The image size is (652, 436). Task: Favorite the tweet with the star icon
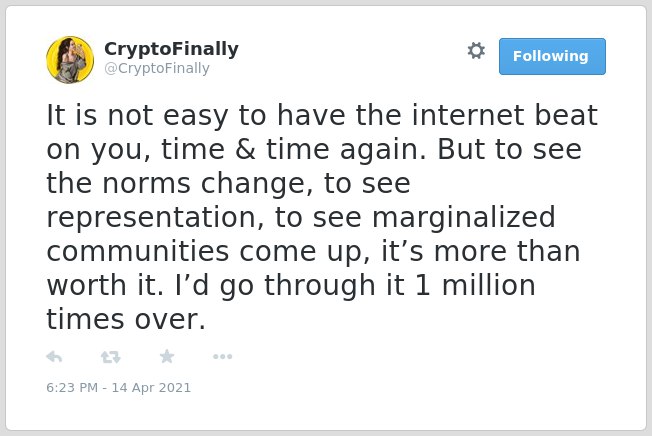(167, 356)
